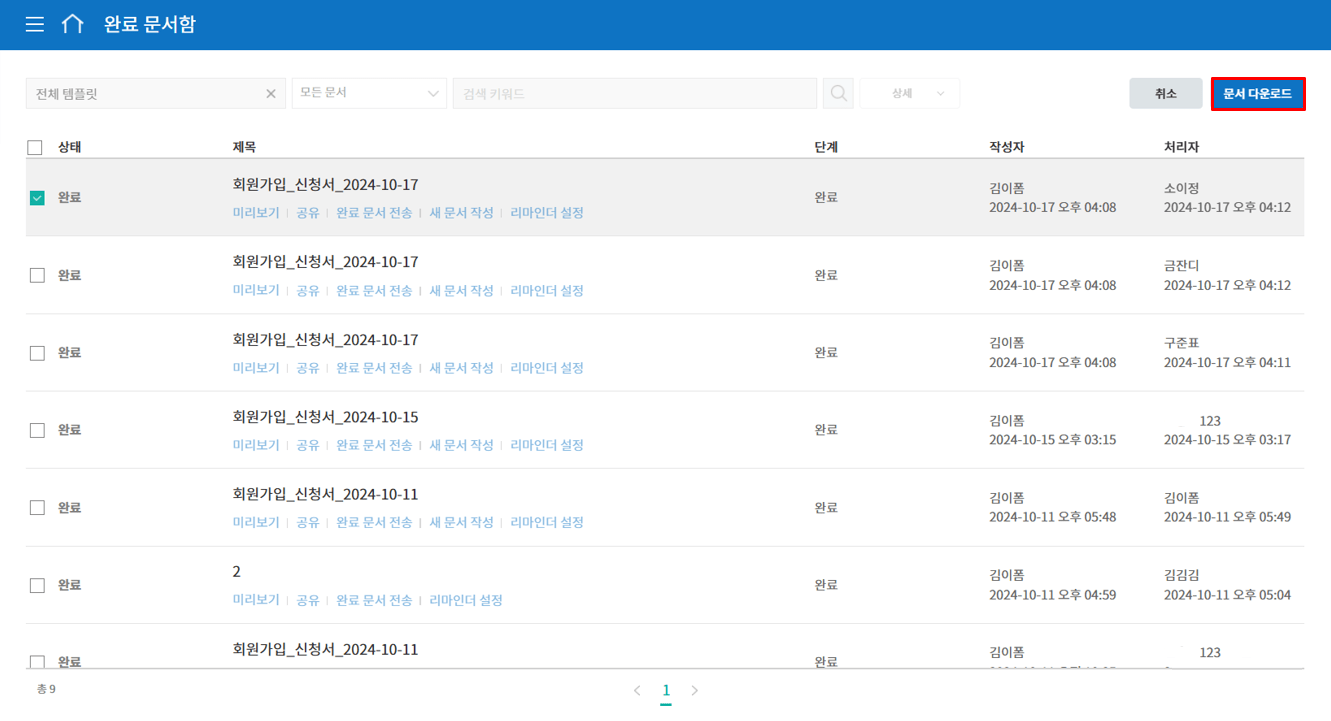The height and width of the screenshot is (721, 1331).
Task: Expand the 상세 search options dropdown
Action: 910,93
